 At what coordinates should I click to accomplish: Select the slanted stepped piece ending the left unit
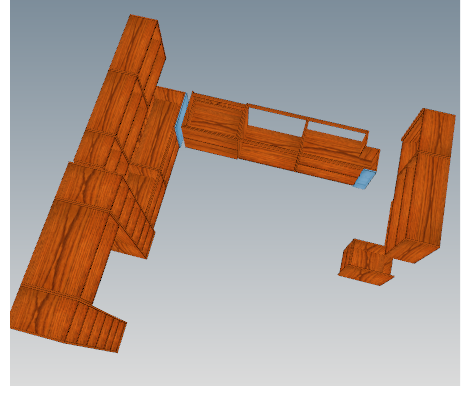[x=97, y=325]
